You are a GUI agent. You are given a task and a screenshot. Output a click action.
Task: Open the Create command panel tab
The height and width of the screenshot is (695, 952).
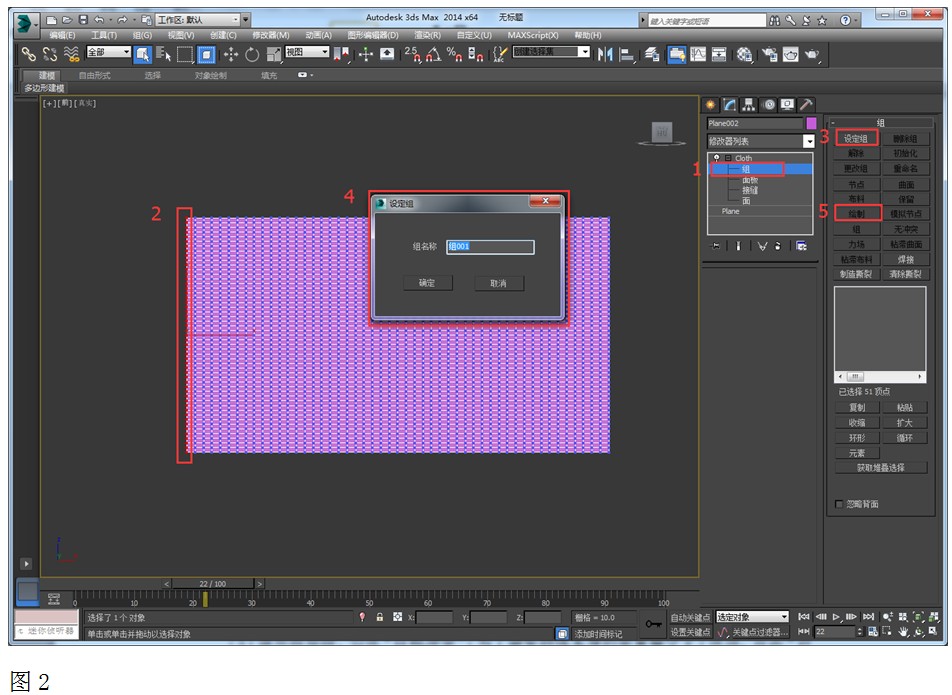click(710, 105)
